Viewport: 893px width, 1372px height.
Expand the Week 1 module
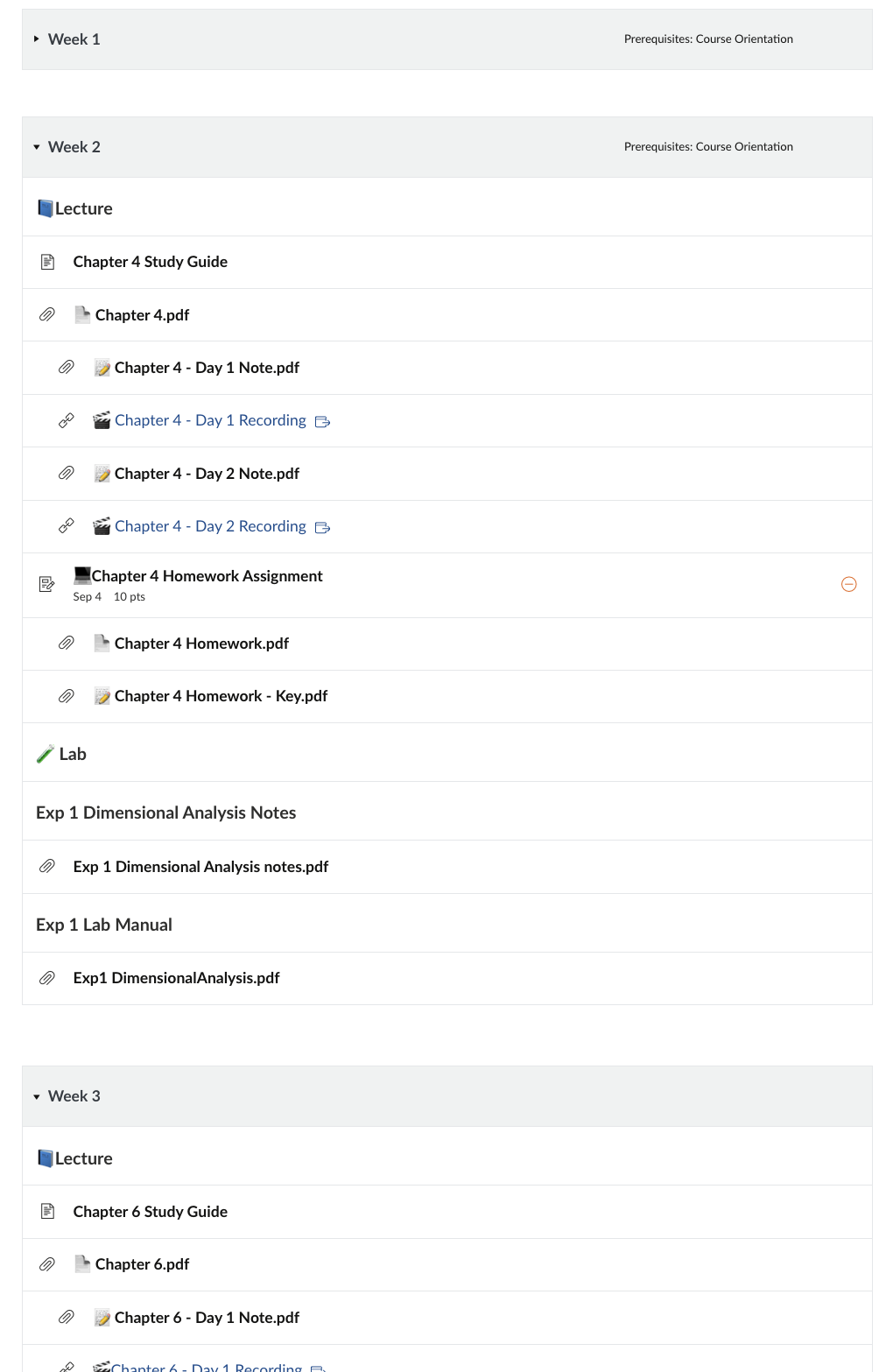click(x=37, y=39)
